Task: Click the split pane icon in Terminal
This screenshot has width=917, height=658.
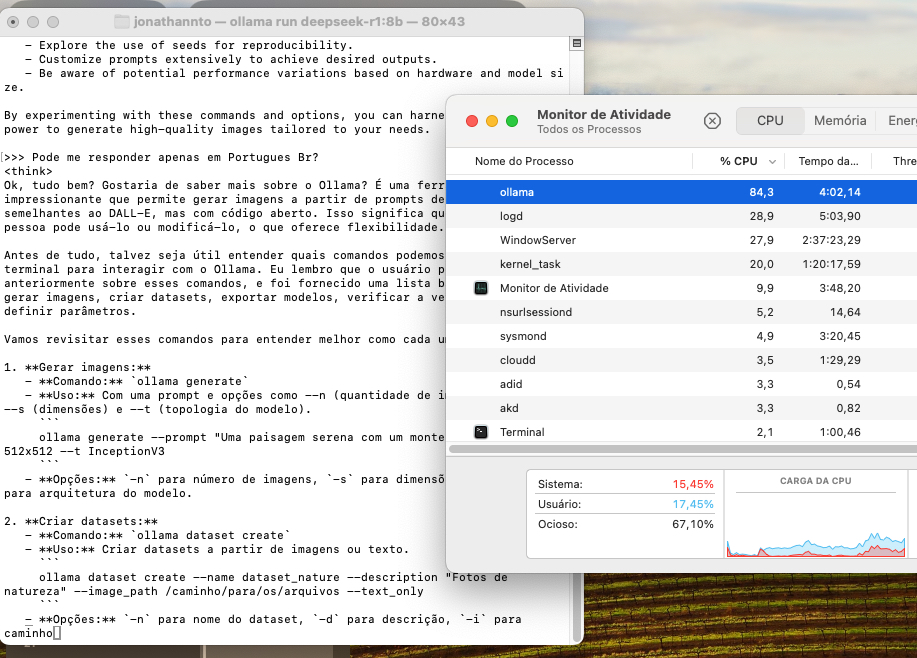Action: coord(576,44)
